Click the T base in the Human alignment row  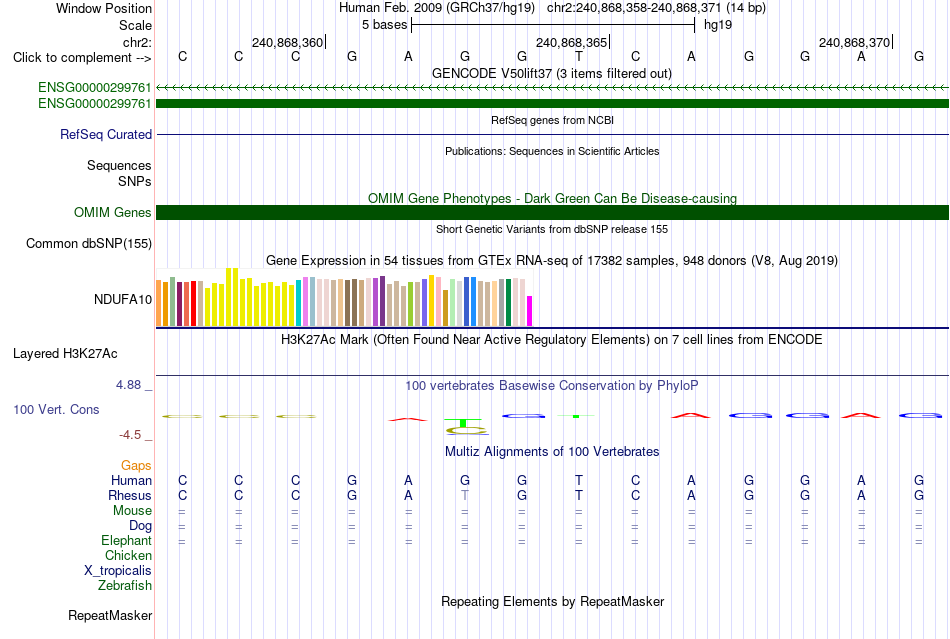579,480
